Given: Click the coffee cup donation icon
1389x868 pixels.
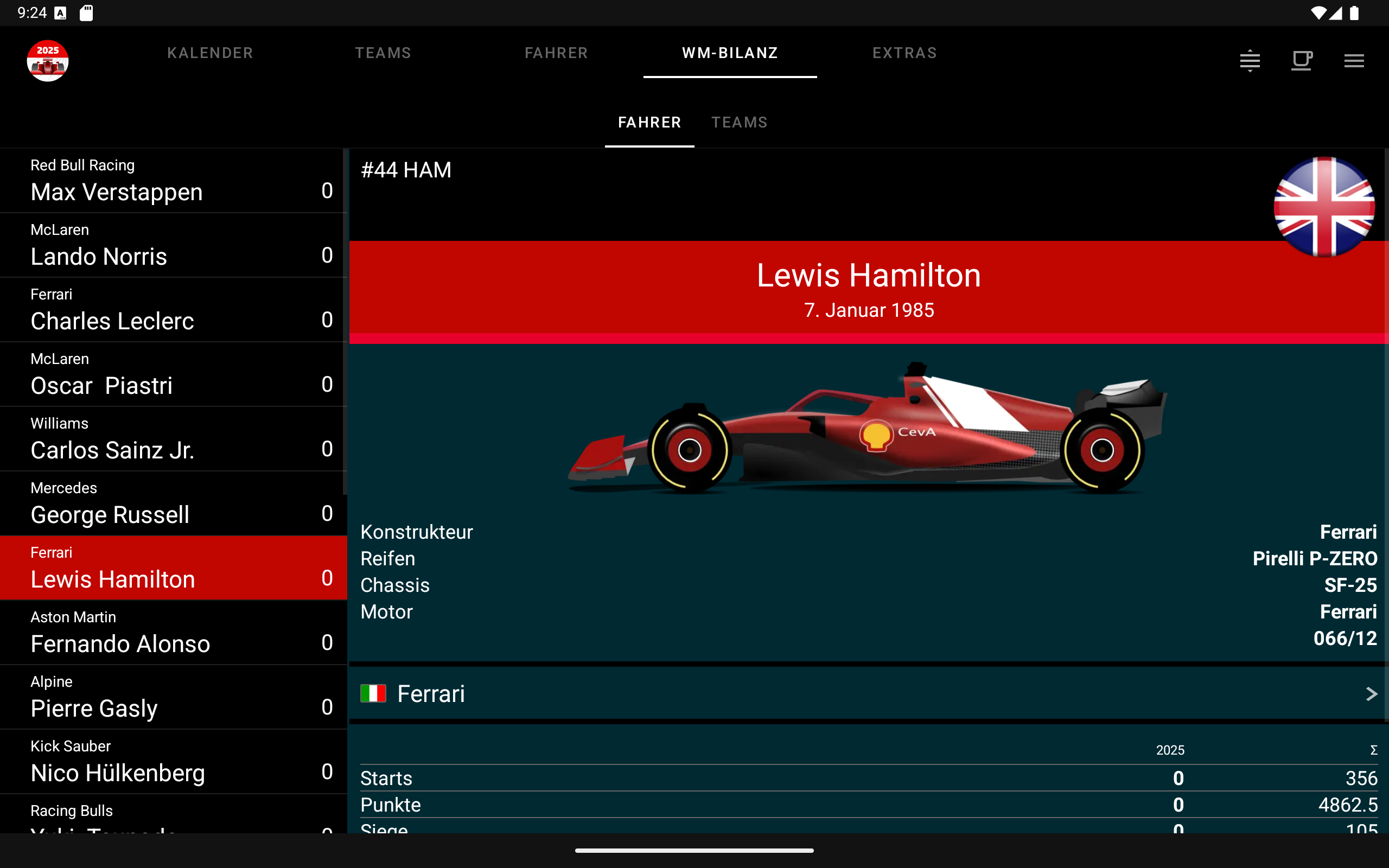Looking at the screenshot, I should [x=1301, y=60].
